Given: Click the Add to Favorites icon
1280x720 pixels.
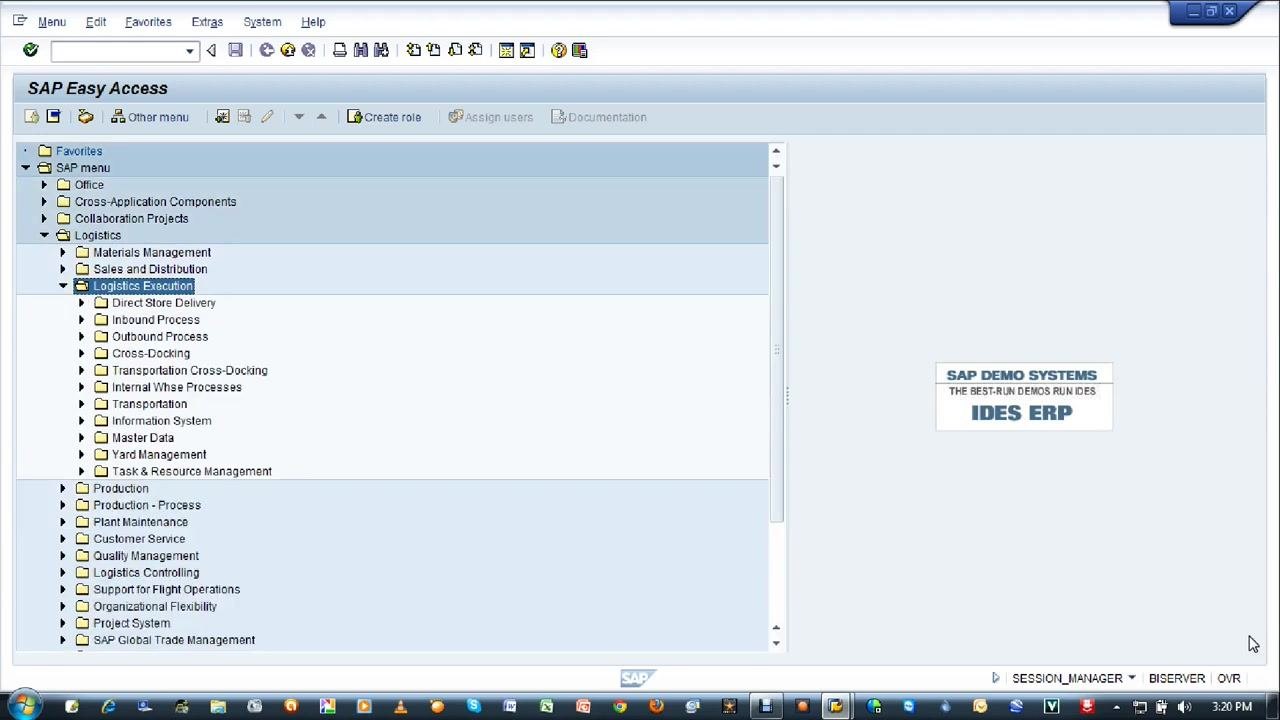Looking at the screenshot, I should tap(222, 117).
